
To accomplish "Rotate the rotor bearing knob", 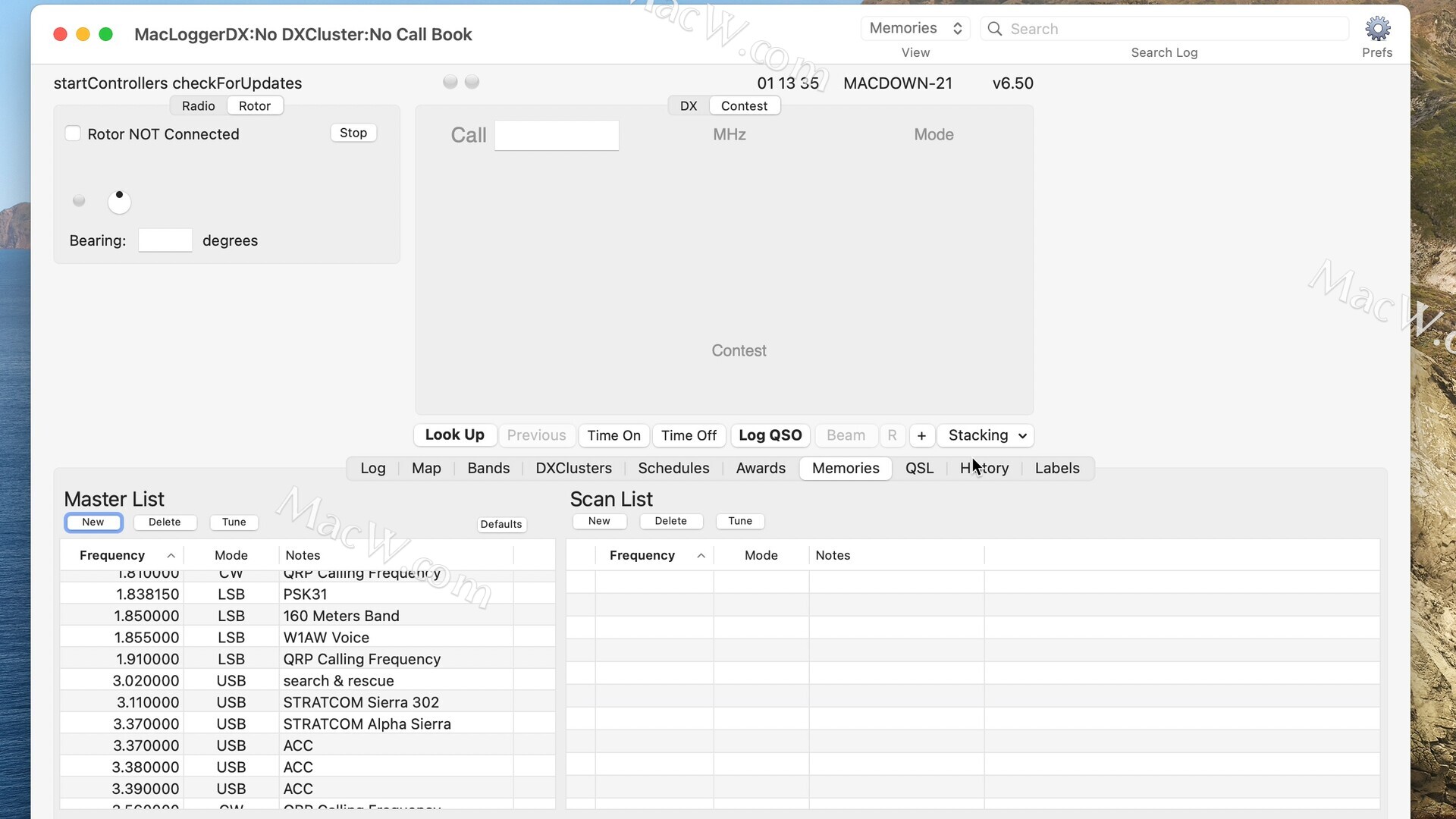I will pos(119,202).
